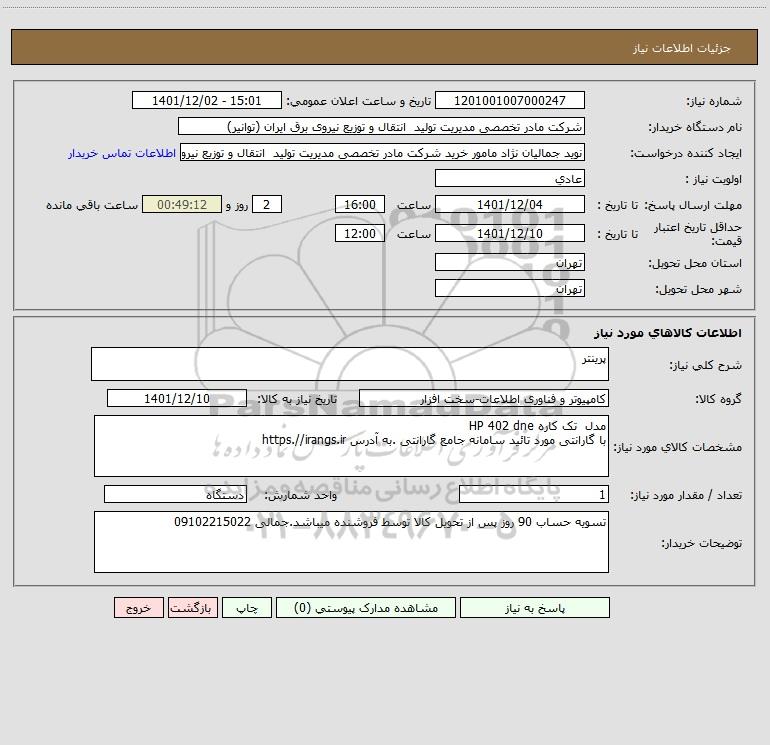Click request creator field نوید جمالیان نژاد

coord(383,153)
